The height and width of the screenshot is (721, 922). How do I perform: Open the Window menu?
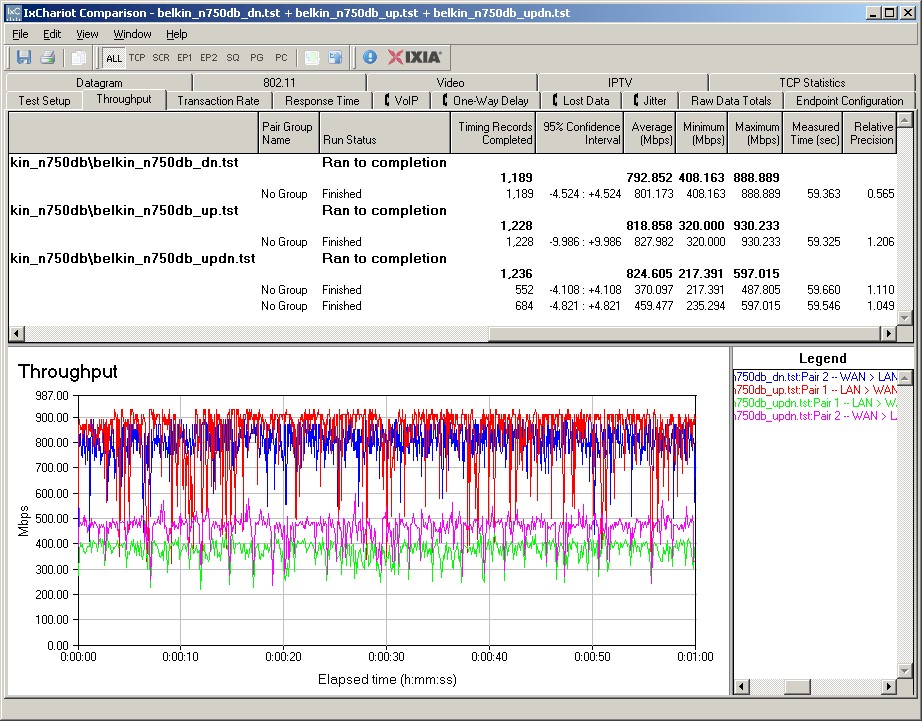tap(132, 34)
